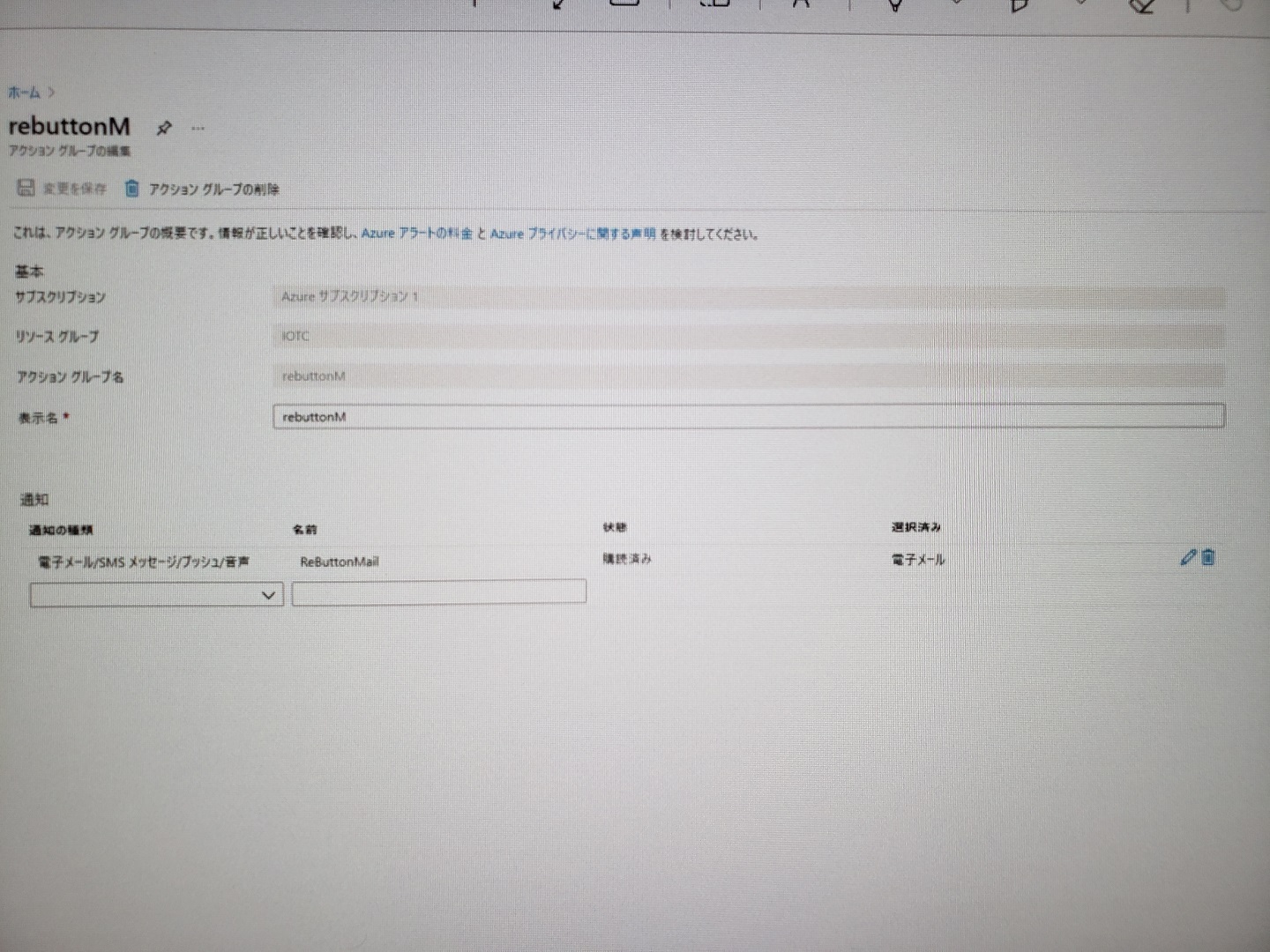Select the disabled リソース グループ field
Viewport: 1270px width, 952px height.
pyautogui.click(x=749, y=336)
